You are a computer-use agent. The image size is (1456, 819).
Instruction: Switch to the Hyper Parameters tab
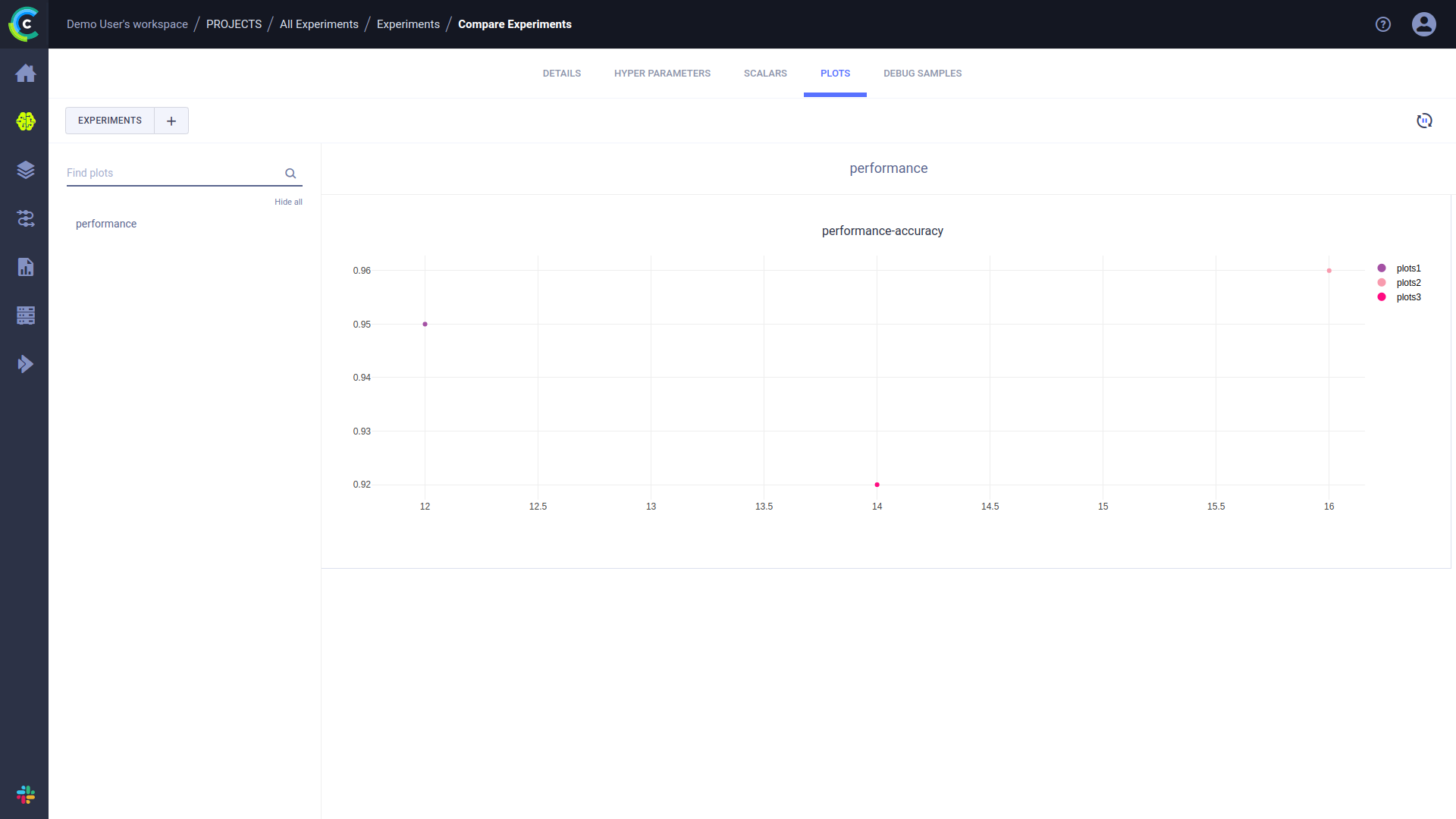[x=662, y=74]
